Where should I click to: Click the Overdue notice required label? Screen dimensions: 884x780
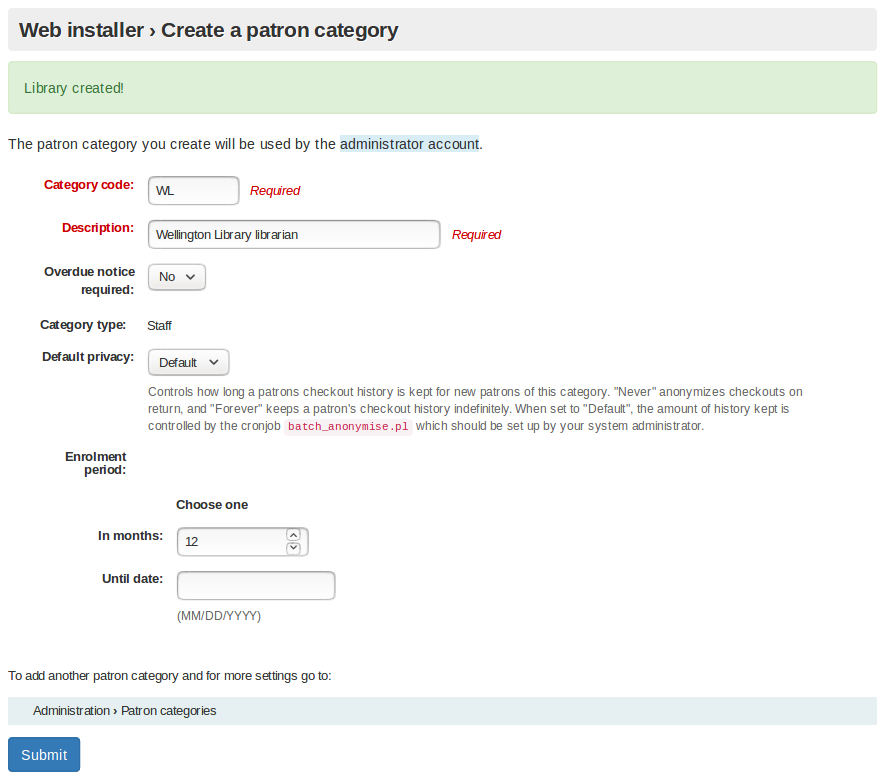88,281
